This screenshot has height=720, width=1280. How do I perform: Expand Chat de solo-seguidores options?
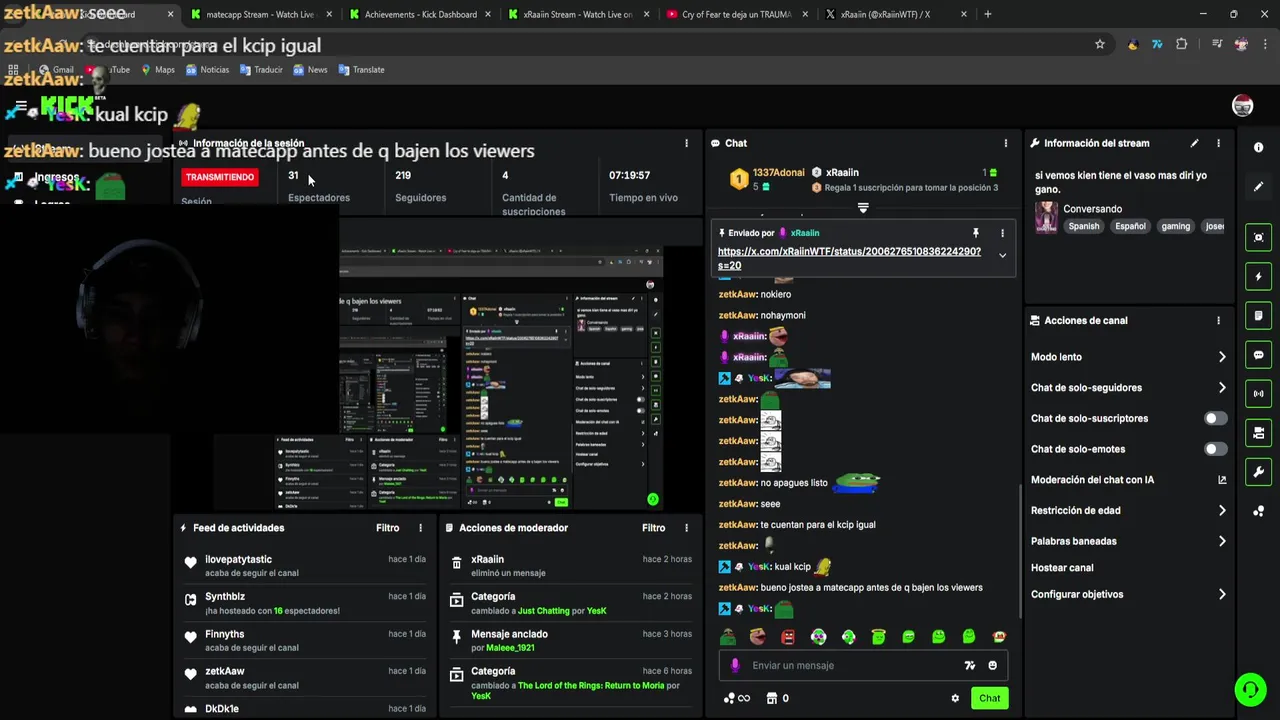coord(1222,388)
